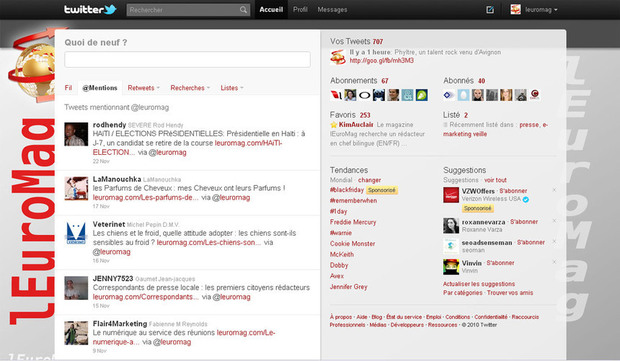The image size is (620, 361).
Task: Open leuromag.com/Les-parfums-de link
Action: click(x=146, y=197)
